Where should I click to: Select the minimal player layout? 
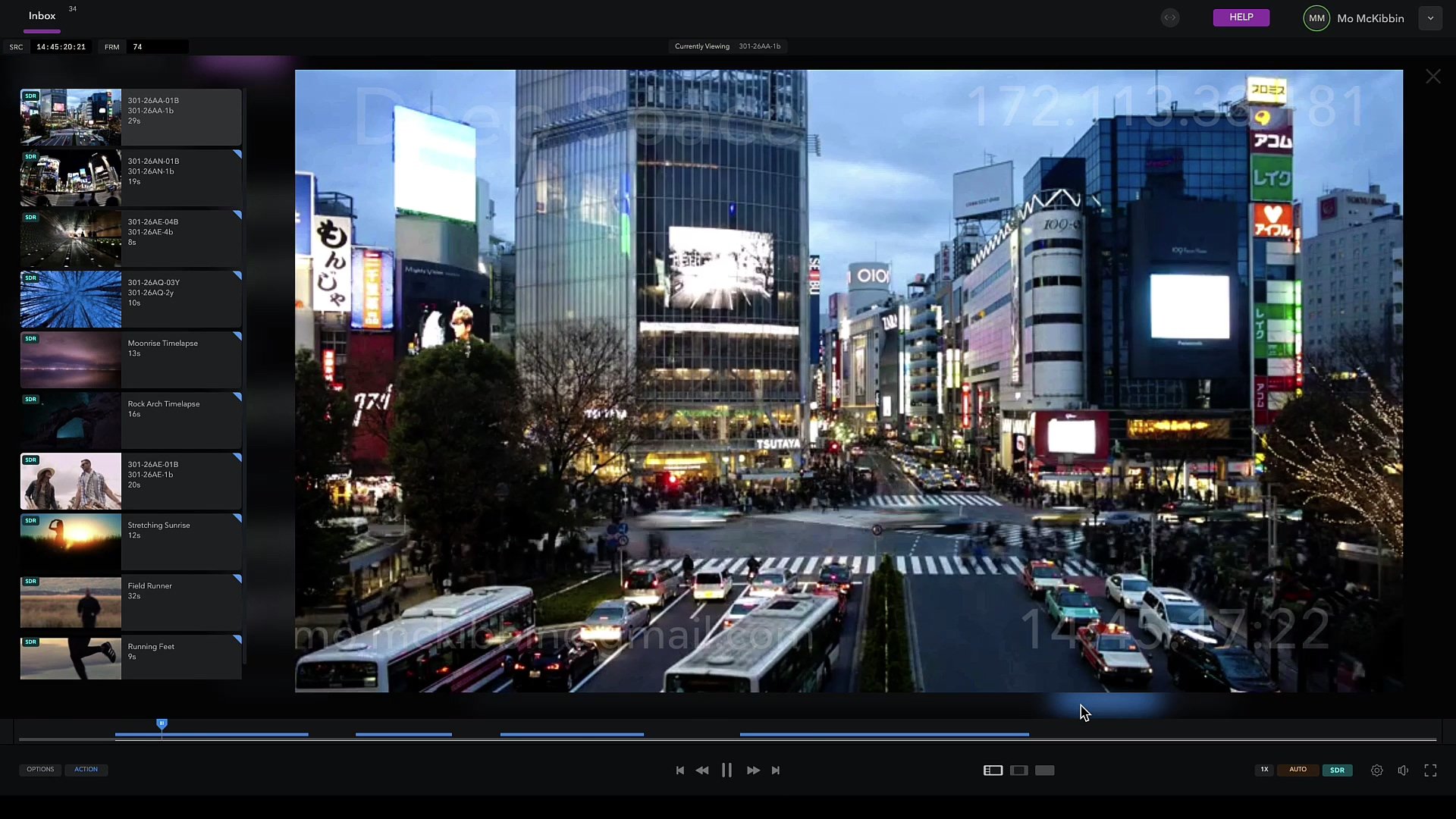1044,770
